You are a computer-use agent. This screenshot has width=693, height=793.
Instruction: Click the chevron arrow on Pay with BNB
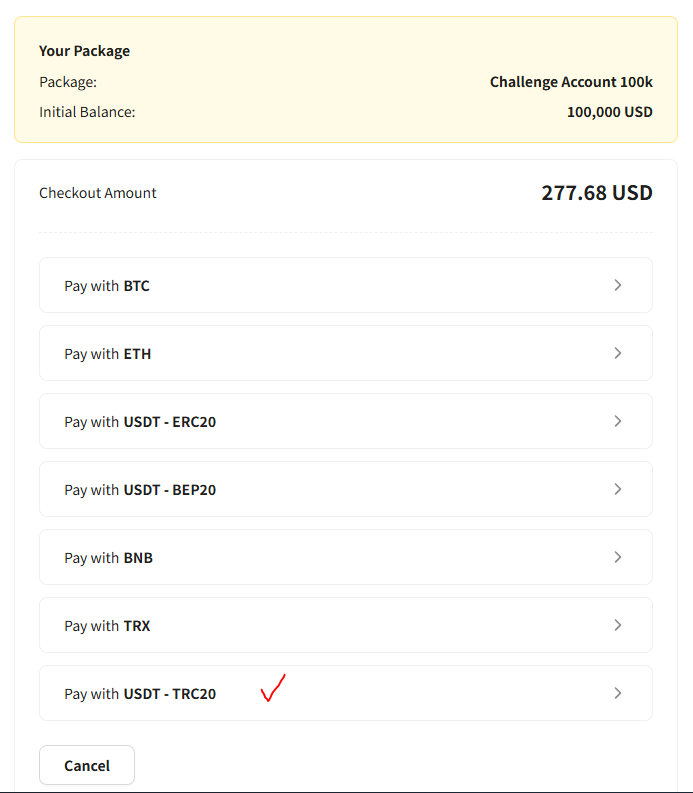618,557
